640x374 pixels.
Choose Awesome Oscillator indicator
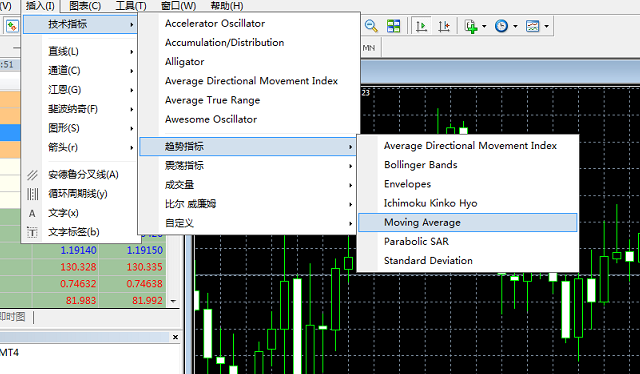[x=249, y=119]
